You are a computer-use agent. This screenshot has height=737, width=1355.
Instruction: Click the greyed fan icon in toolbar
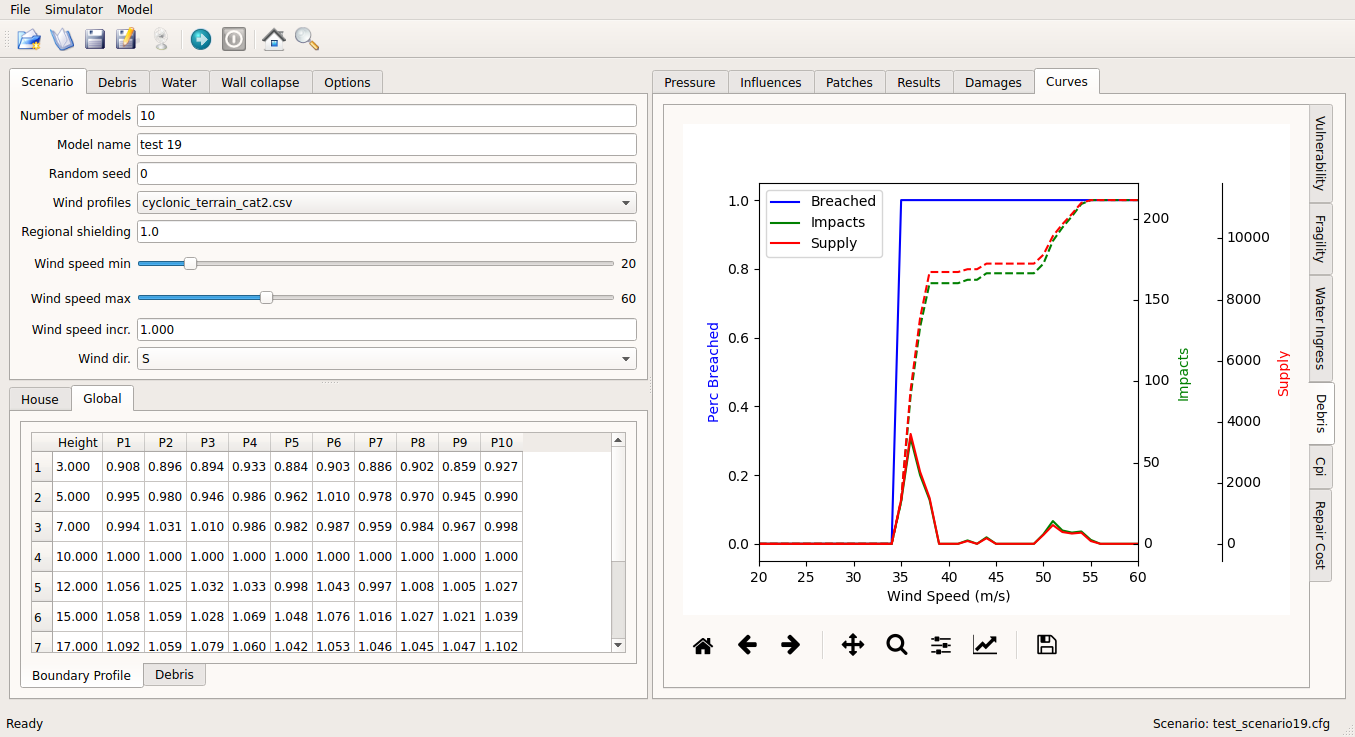pyautogui.click(x=160, y=39)
